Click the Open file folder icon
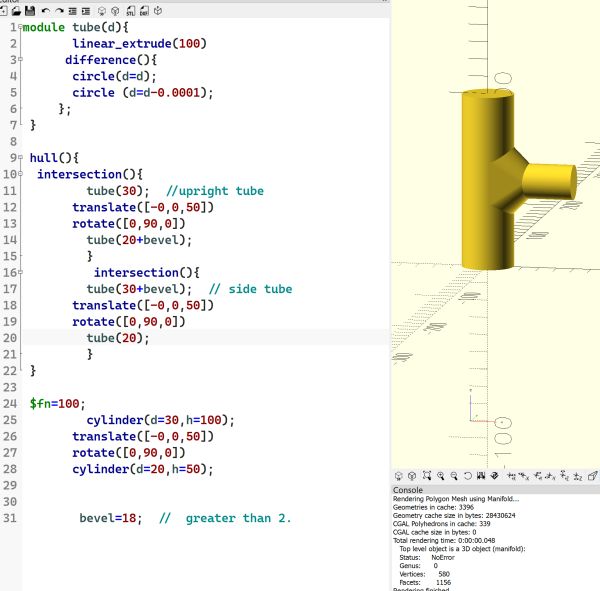The image size is (600, 591). point(16,10)
